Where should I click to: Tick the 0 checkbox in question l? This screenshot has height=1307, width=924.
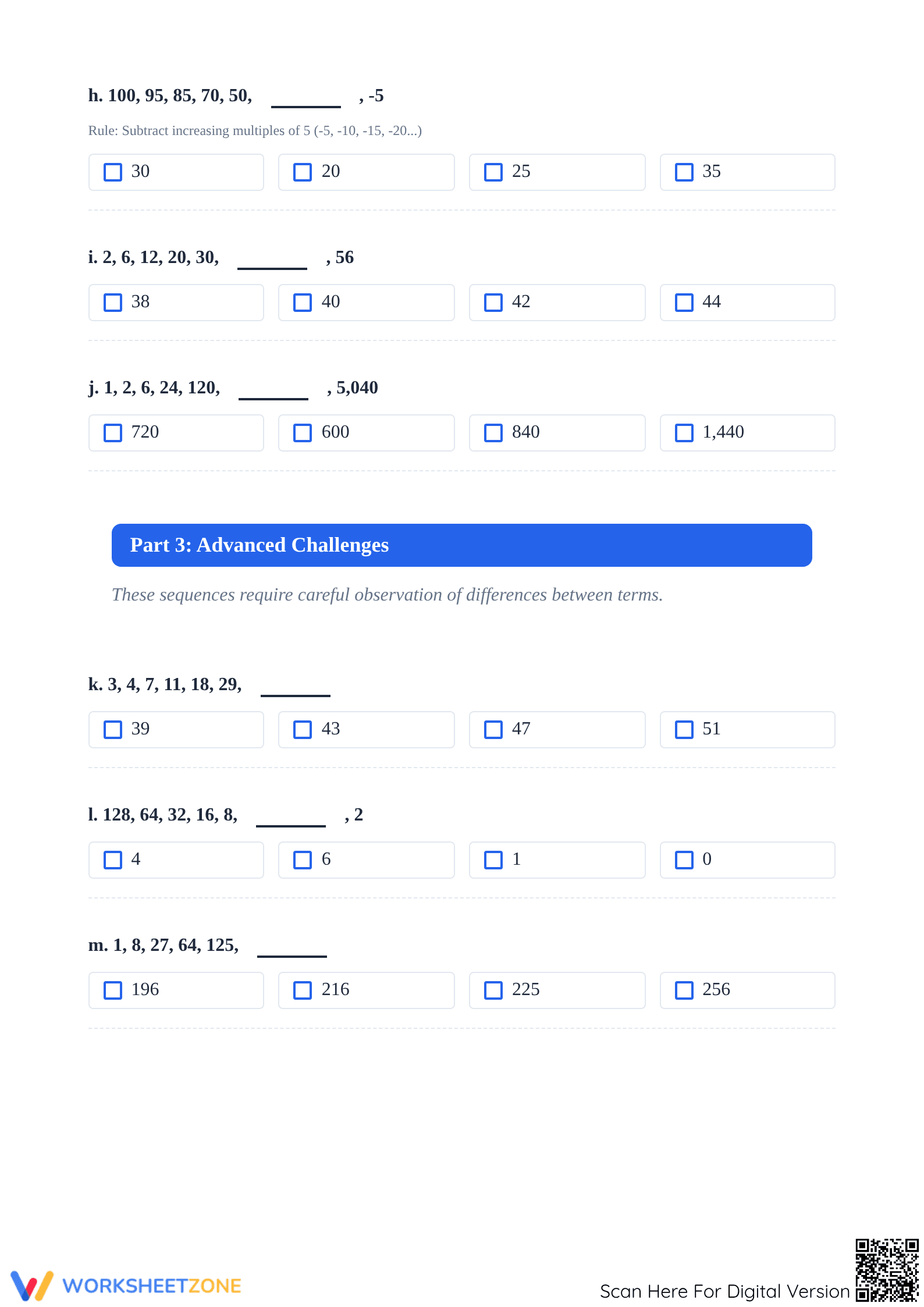pyautogui.click(x=684, y=860)
